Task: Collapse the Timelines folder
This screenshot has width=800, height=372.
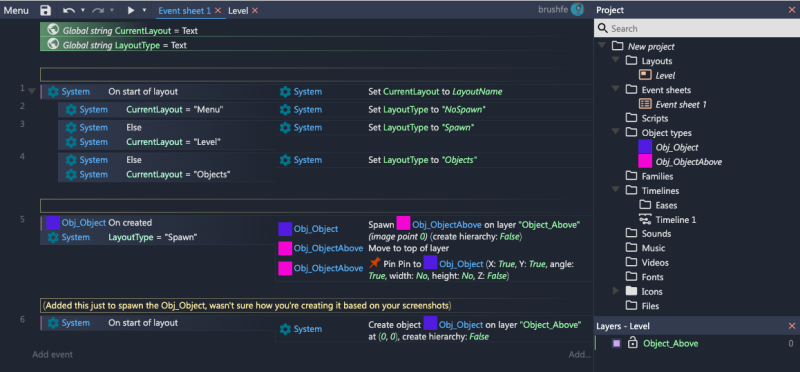Action: pos(616,190)
